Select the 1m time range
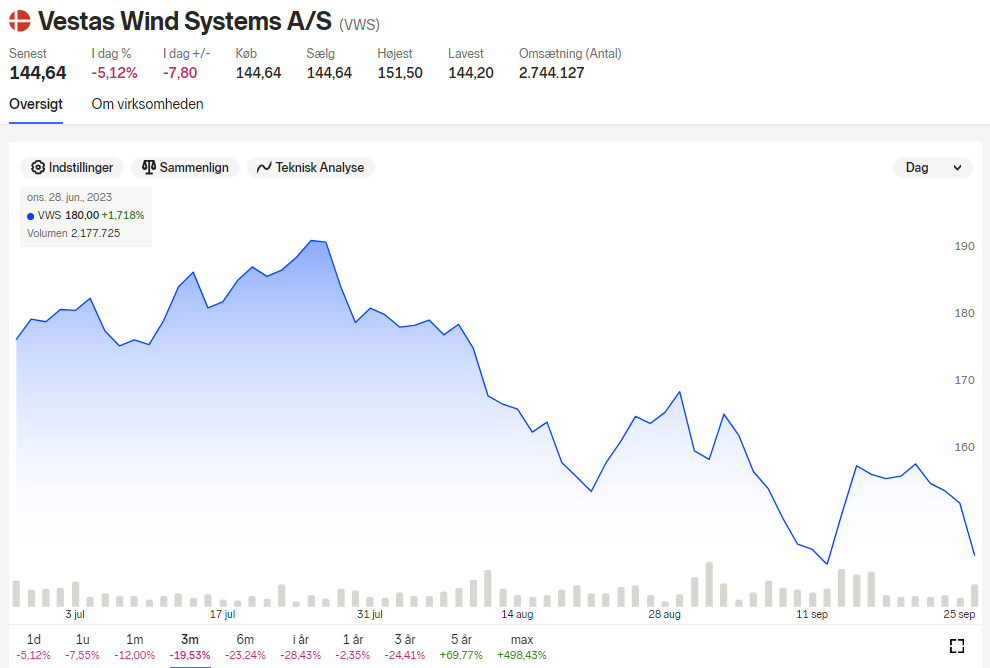Image resolution: width=990 pixels, height=668 pixels. (x=134, y=647)
